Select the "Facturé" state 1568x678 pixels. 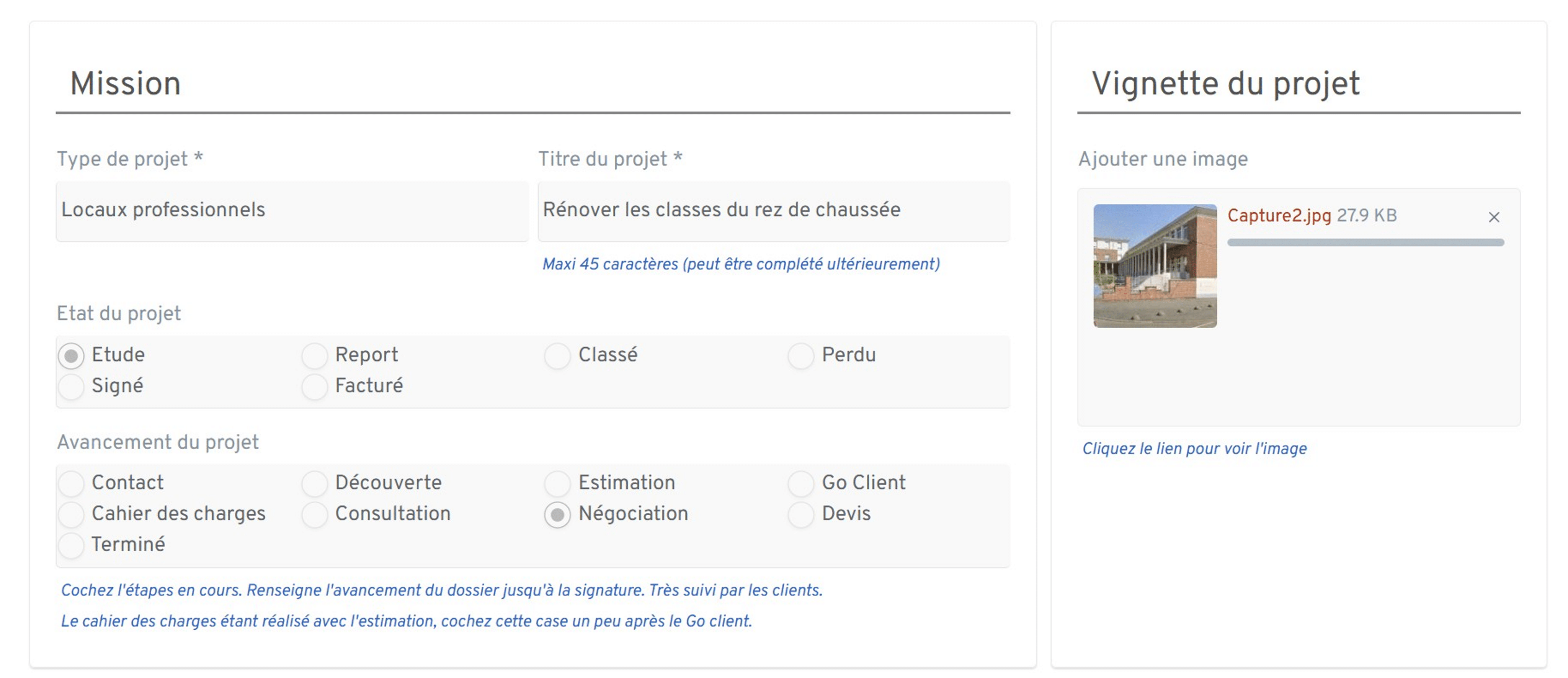point(315,386)
